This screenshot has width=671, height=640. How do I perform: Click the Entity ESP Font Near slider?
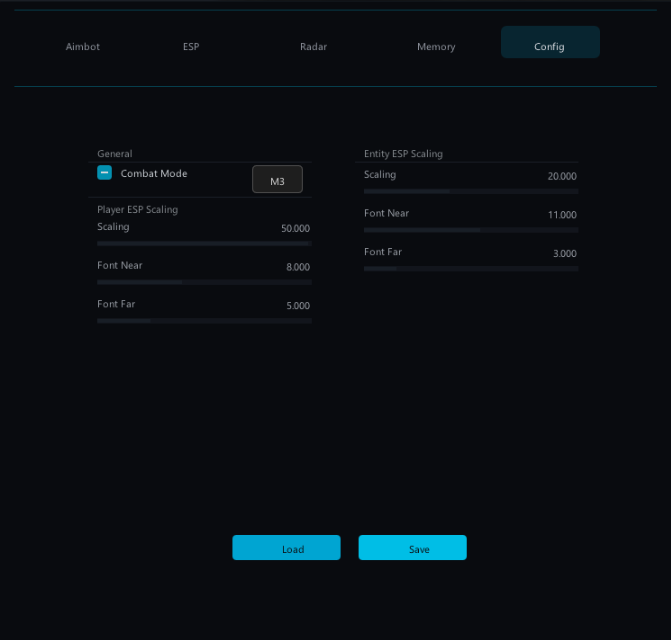[471, 230]
